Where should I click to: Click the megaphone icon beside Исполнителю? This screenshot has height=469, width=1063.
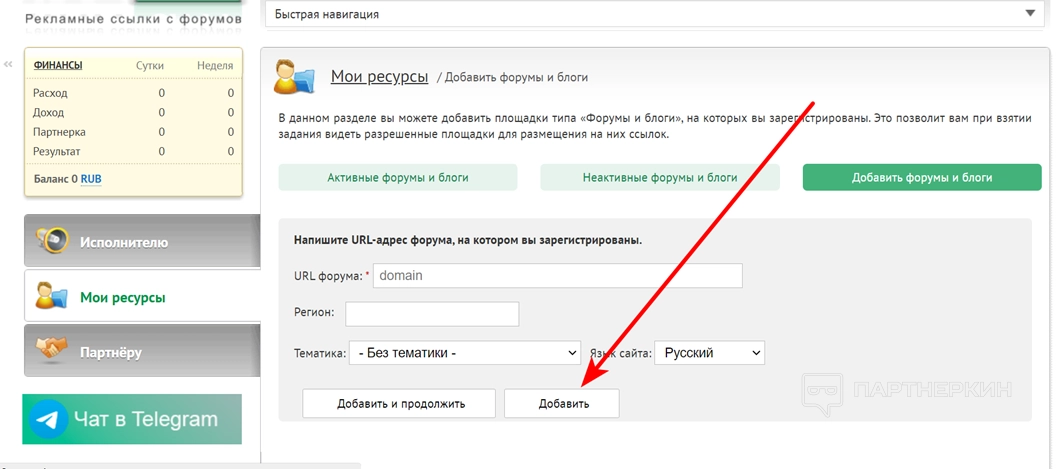pyautogui.click(x=53, y=241)
